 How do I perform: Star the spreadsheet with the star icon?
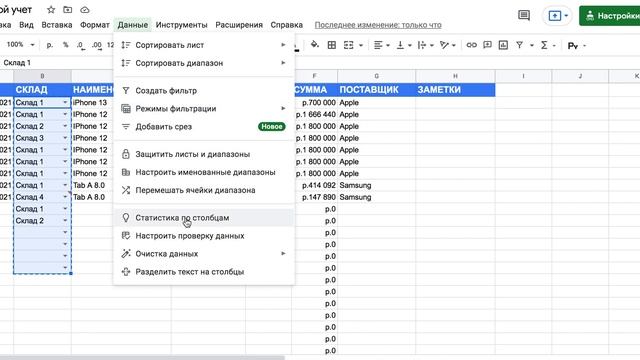[x=51, y=9]
